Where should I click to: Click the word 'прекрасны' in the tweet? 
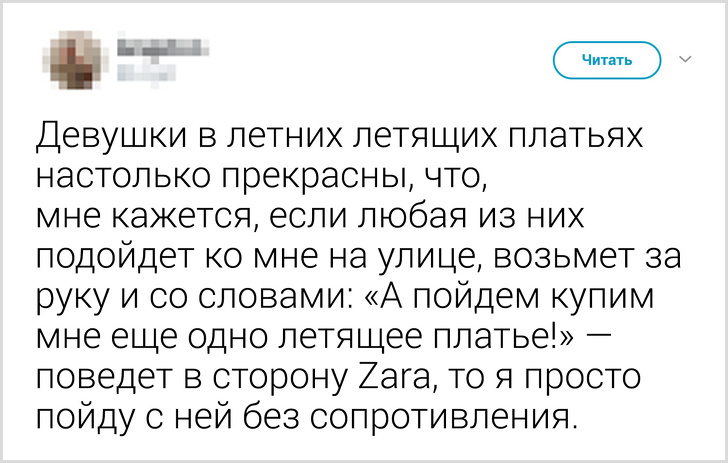coord(320,176)
